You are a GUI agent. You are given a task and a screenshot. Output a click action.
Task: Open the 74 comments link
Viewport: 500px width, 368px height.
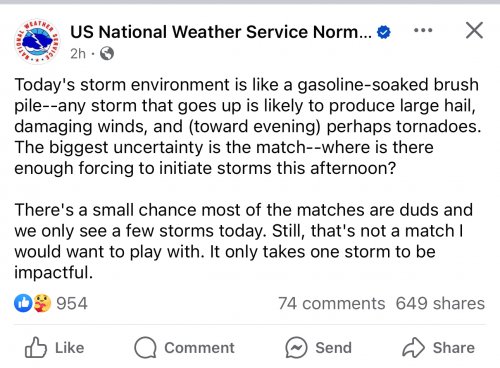pyautogui.click(x=332, y=304)
